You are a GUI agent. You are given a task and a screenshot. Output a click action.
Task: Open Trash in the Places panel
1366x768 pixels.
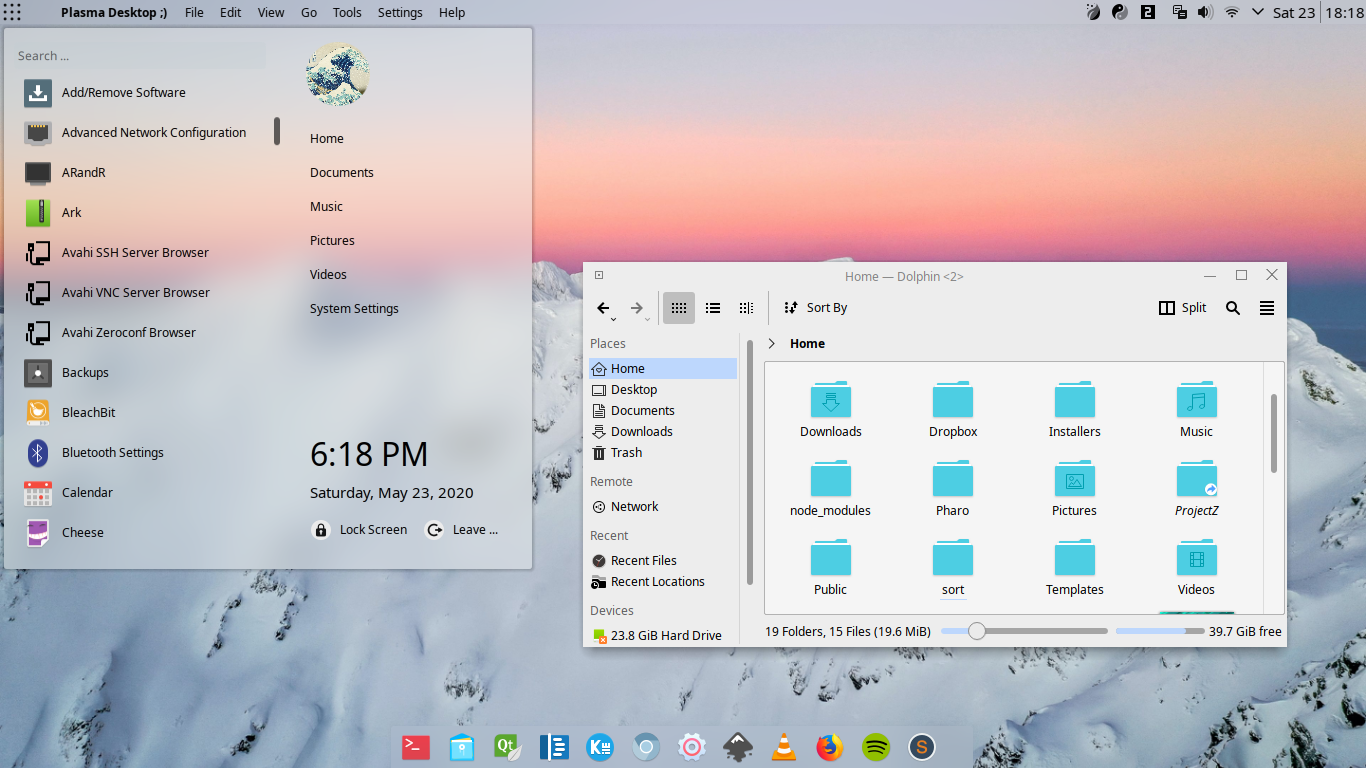tap(663, 452)
